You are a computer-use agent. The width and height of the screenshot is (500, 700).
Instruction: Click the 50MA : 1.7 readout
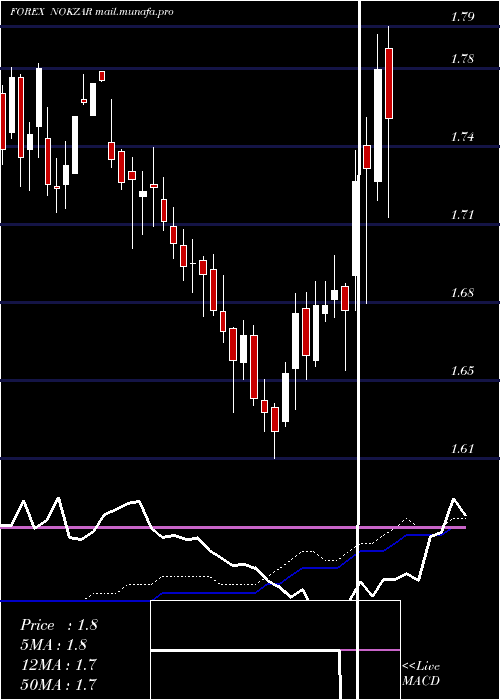pos(58,684)
